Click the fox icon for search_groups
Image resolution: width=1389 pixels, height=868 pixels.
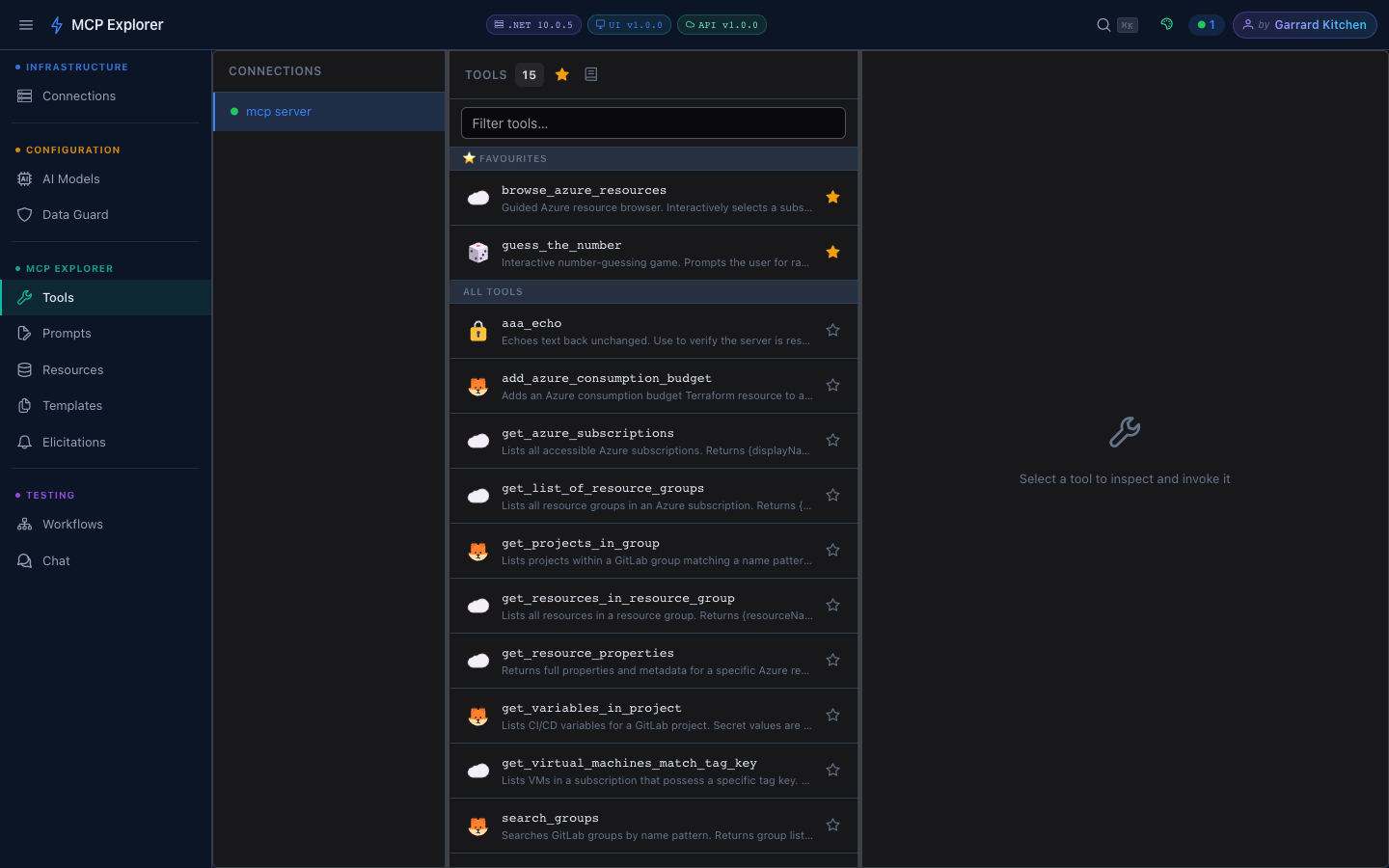pyautogui.click(x=478, y=827)
